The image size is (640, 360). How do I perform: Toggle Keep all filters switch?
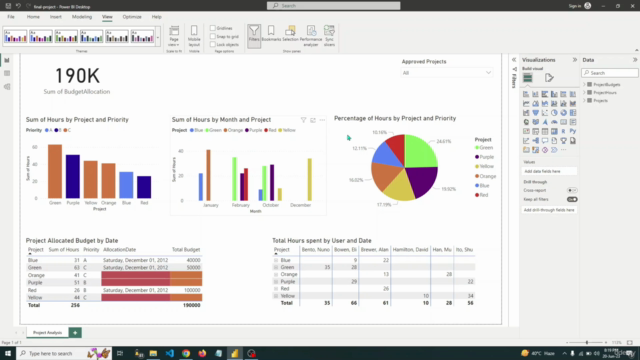click(572, 199)
